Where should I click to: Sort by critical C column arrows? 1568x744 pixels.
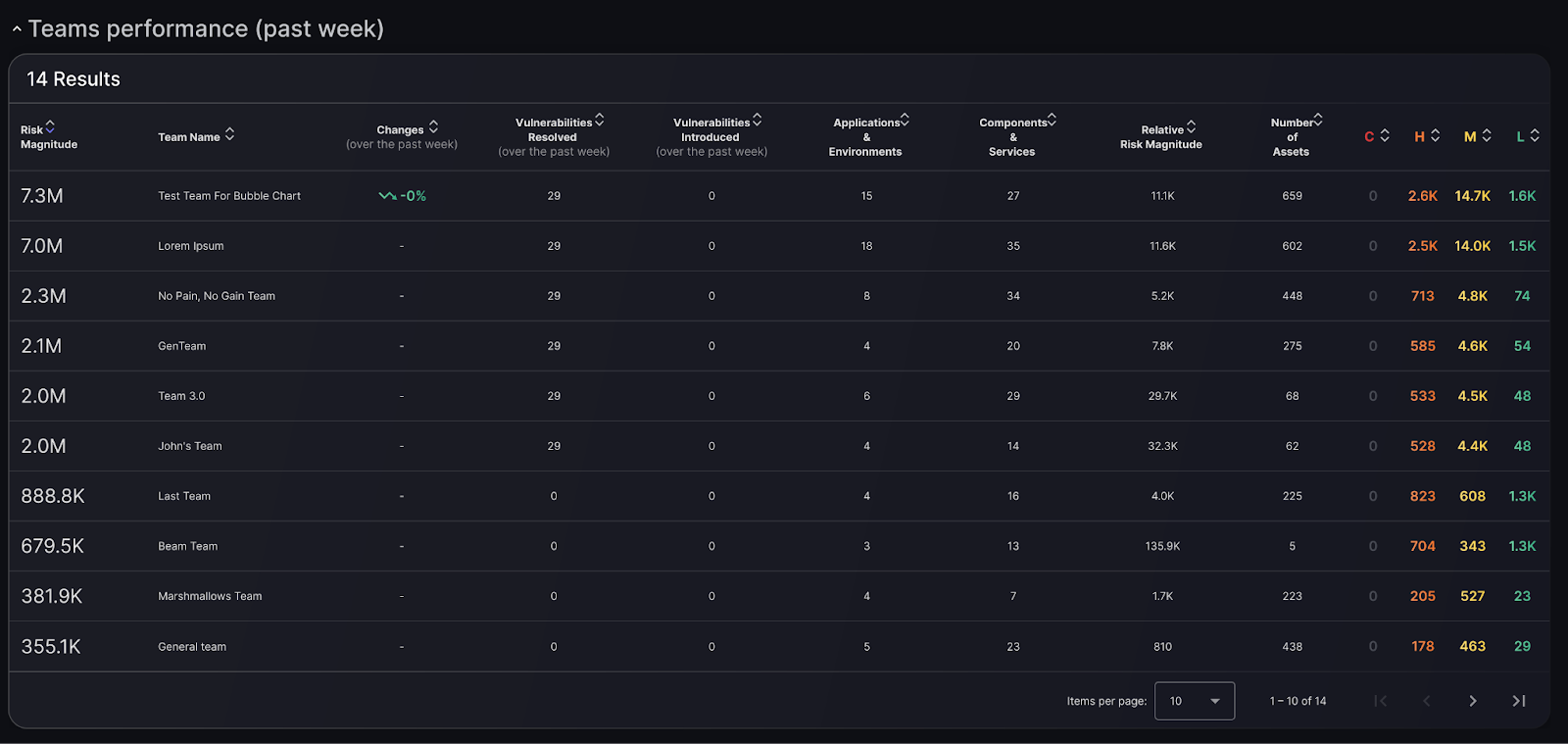tap(1385, 135)
